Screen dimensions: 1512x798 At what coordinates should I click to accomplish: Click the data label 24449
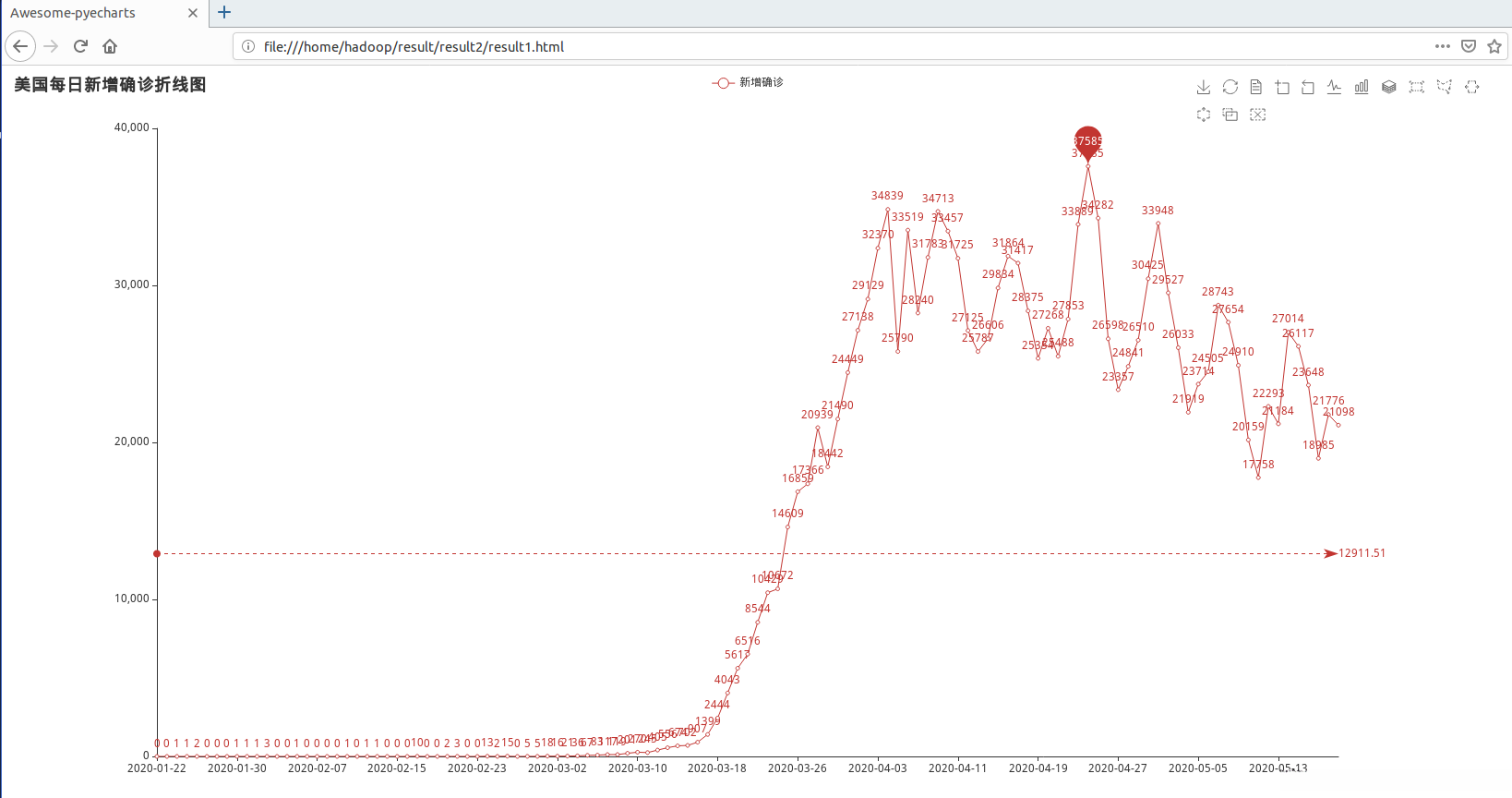(847, 359)
